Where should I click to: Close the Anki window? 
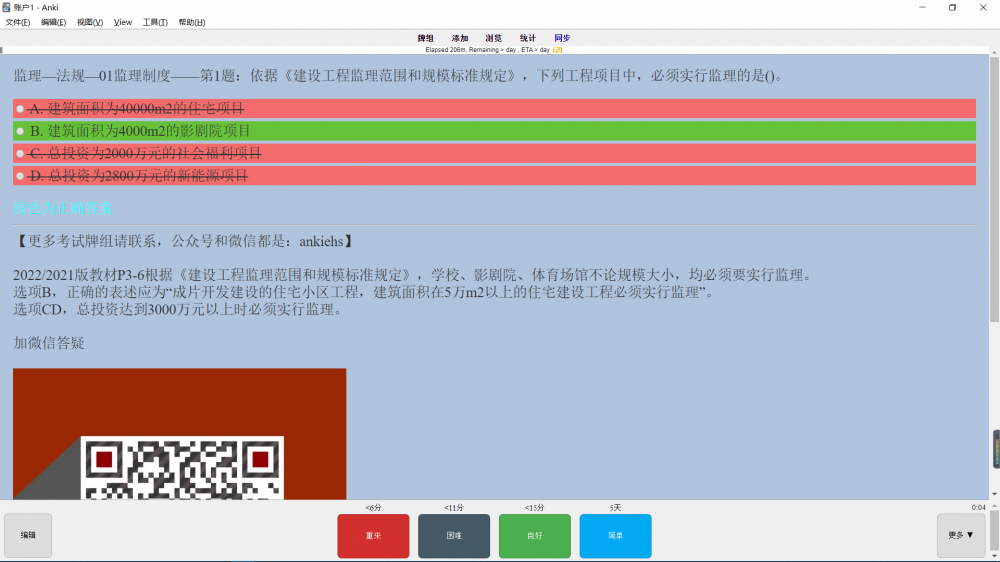point(983,8)
